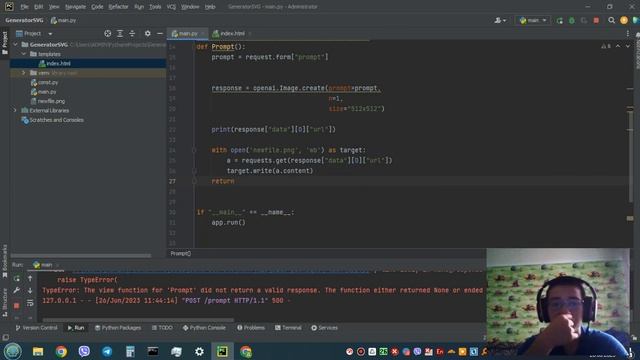This screenshot has width=640, height=360.
Task: Open the Problems tool window
Action: click(x=251, y=328)
